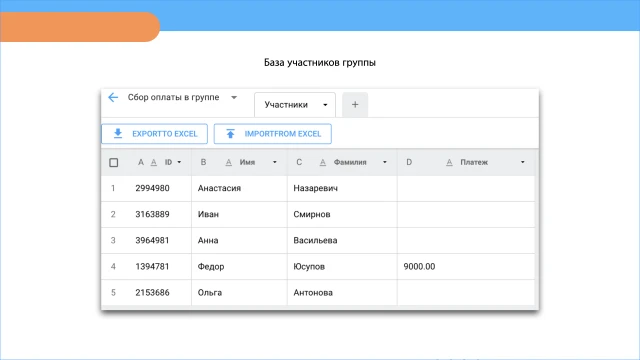
Task: Expand the Имя column menu arrow
Action: [x=275, y=162]
